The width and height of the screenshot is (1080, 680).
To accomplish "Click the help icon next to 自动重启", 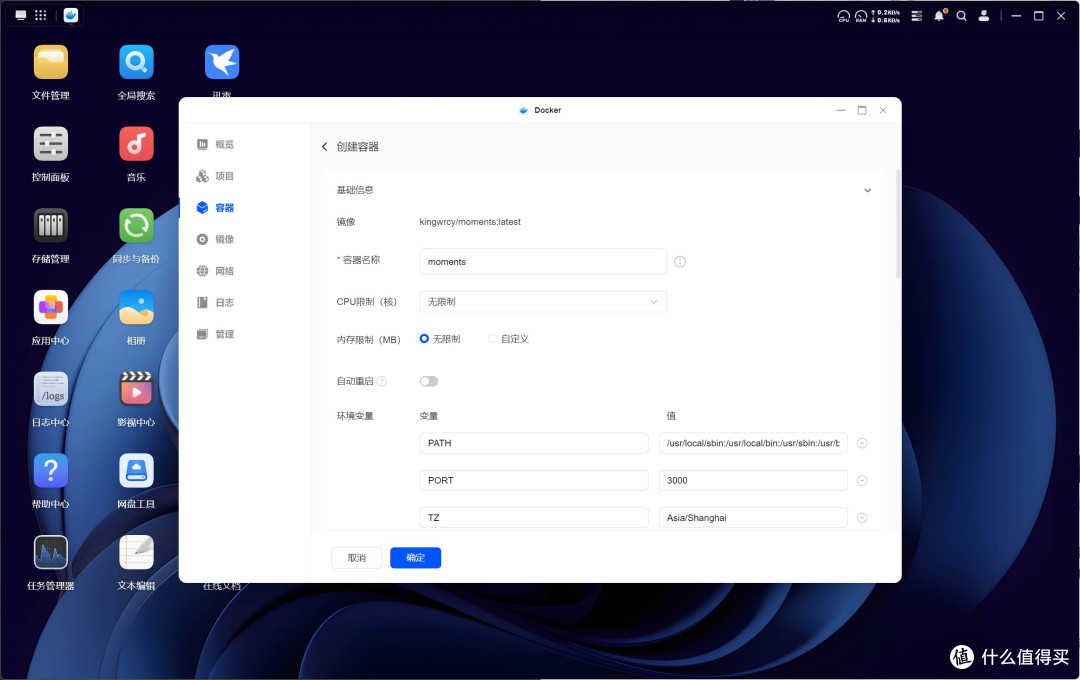I will 382,381.
